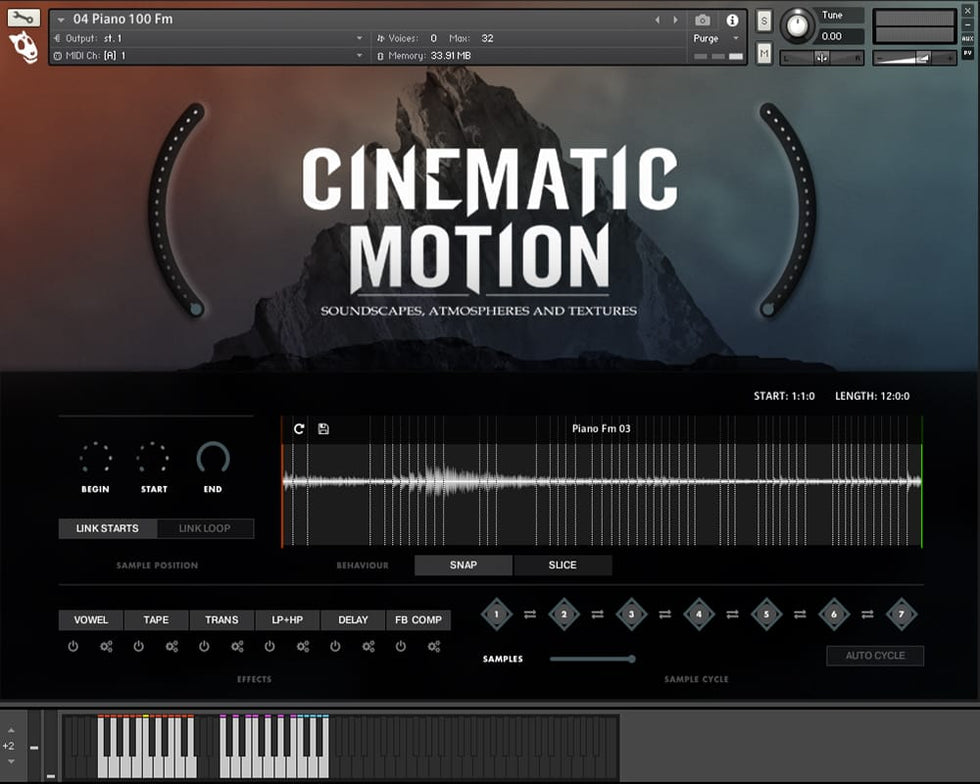Open the instrument info icon

732,20
